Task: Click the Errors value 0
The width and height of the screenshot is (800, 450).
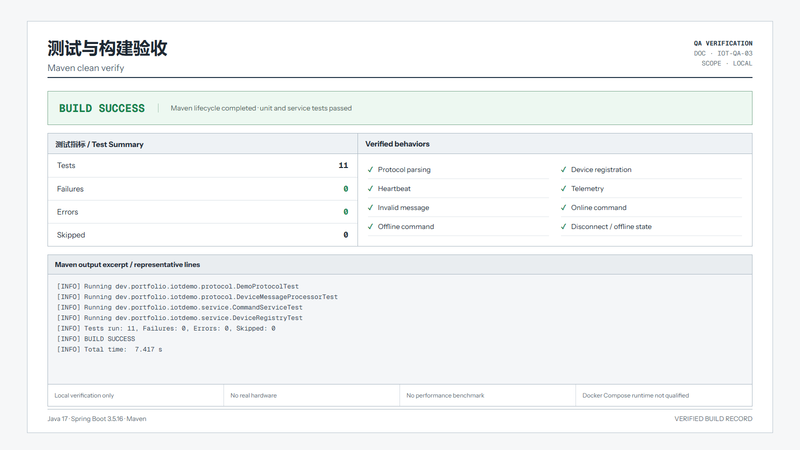Action: click(346, 212)
